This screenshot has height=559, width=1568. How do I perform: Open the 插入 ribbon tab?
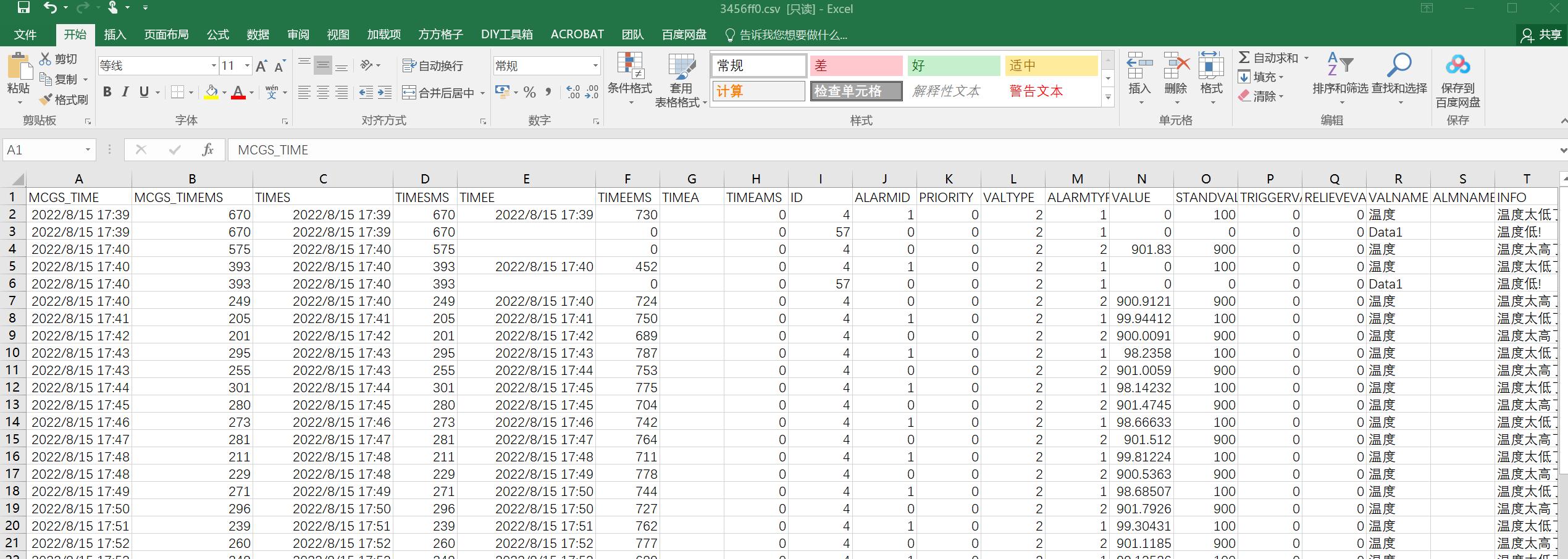pyautogui.click(x=115, y=35)
